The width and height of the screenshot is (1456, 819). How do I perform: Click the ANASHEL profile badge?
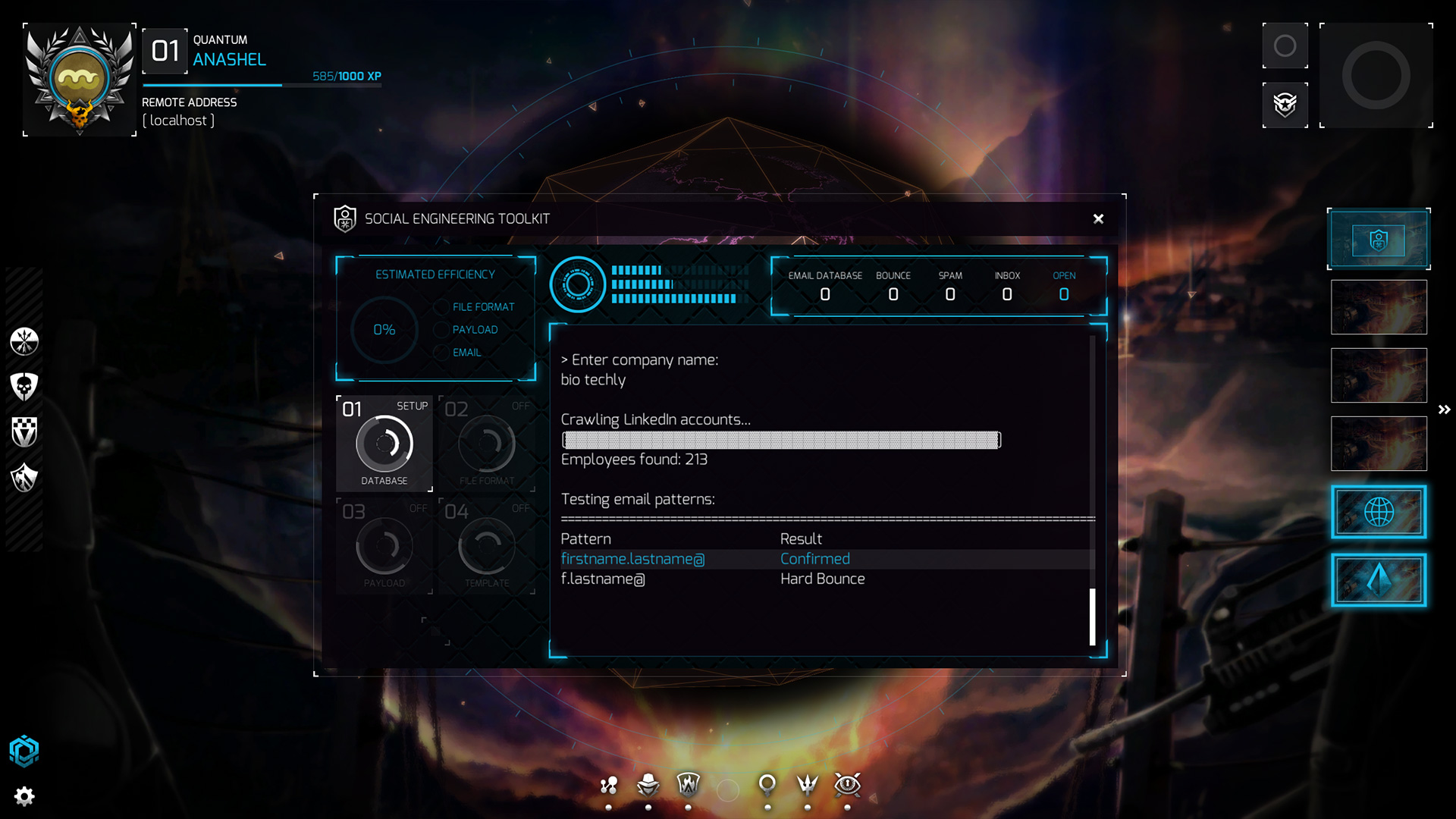point(79,79)
